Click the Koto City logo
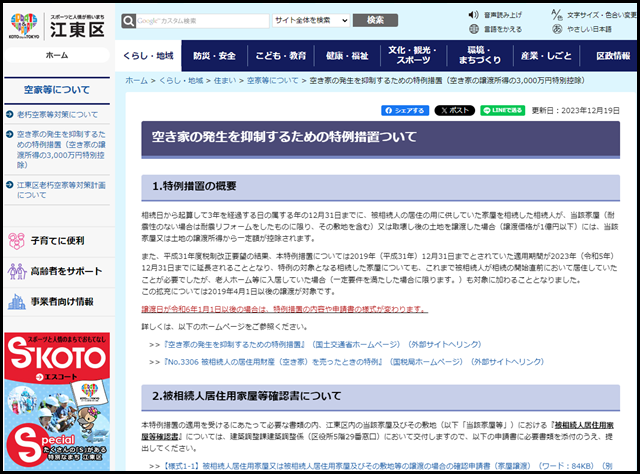Image resolution: width=640 pixels, height=474 pixels. (57, 26)
